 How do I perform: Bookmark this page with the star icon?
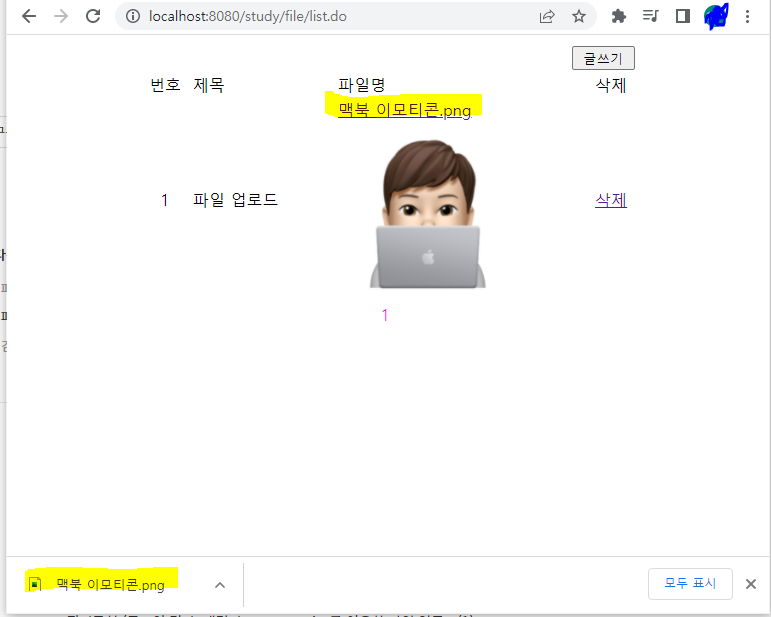pos(579,16)
